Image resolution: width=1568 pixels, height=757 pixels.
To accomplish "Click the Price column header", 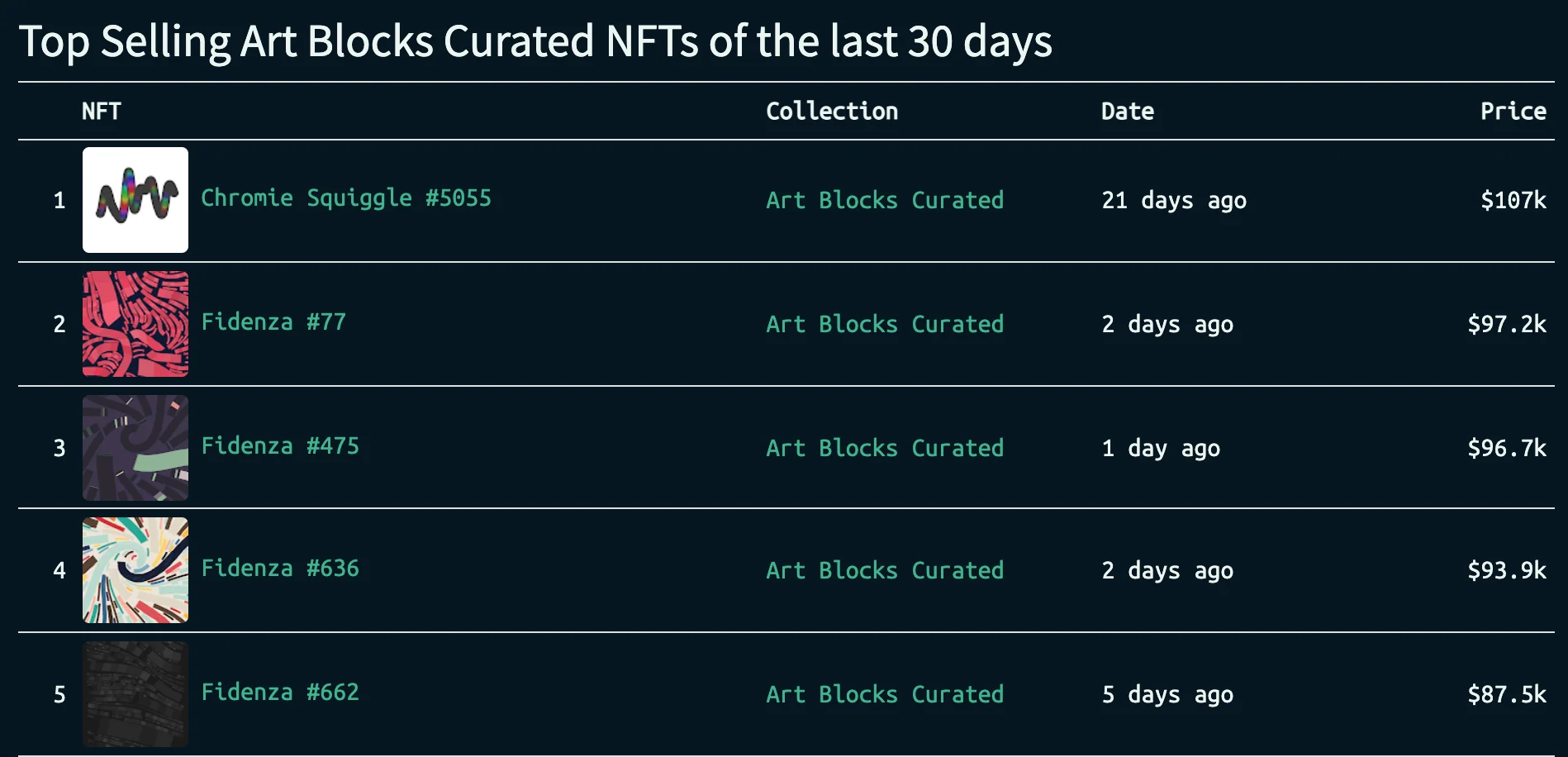I will click(1513, 112).
